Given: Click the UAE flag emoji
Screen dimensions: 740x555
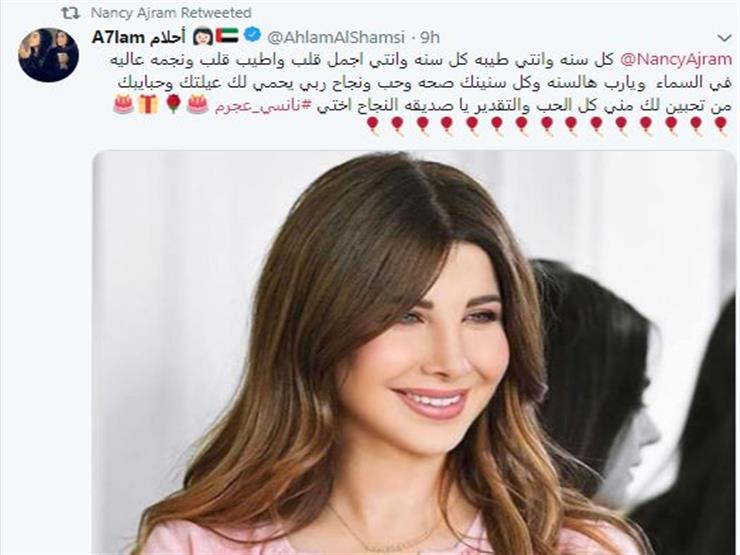Looking at the screenshot, I should click(227, 35).
